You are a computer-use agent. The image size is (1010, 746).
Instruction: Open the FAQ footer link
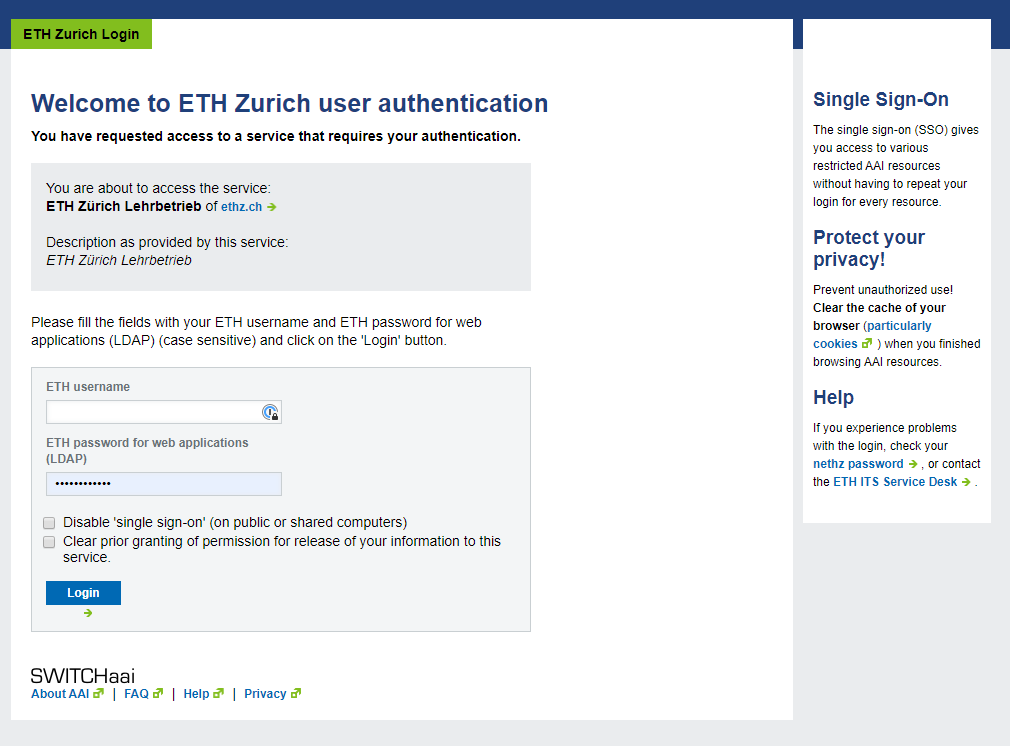136,694
